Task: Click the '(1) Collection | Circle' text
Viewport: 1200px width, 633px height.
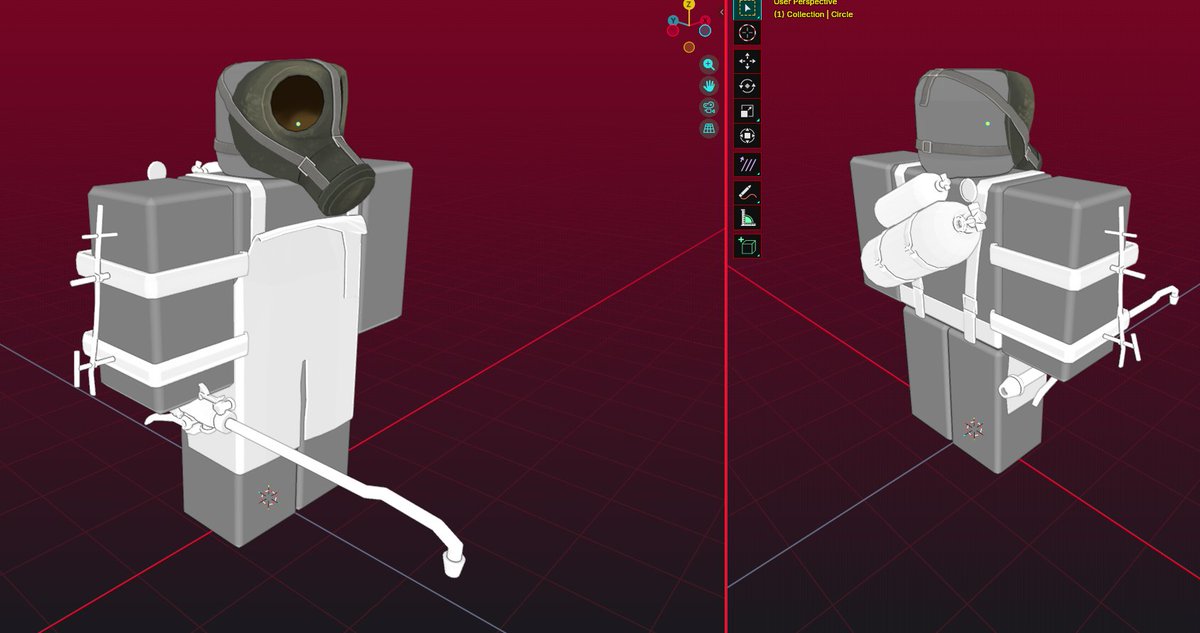Action: (813, 14)
